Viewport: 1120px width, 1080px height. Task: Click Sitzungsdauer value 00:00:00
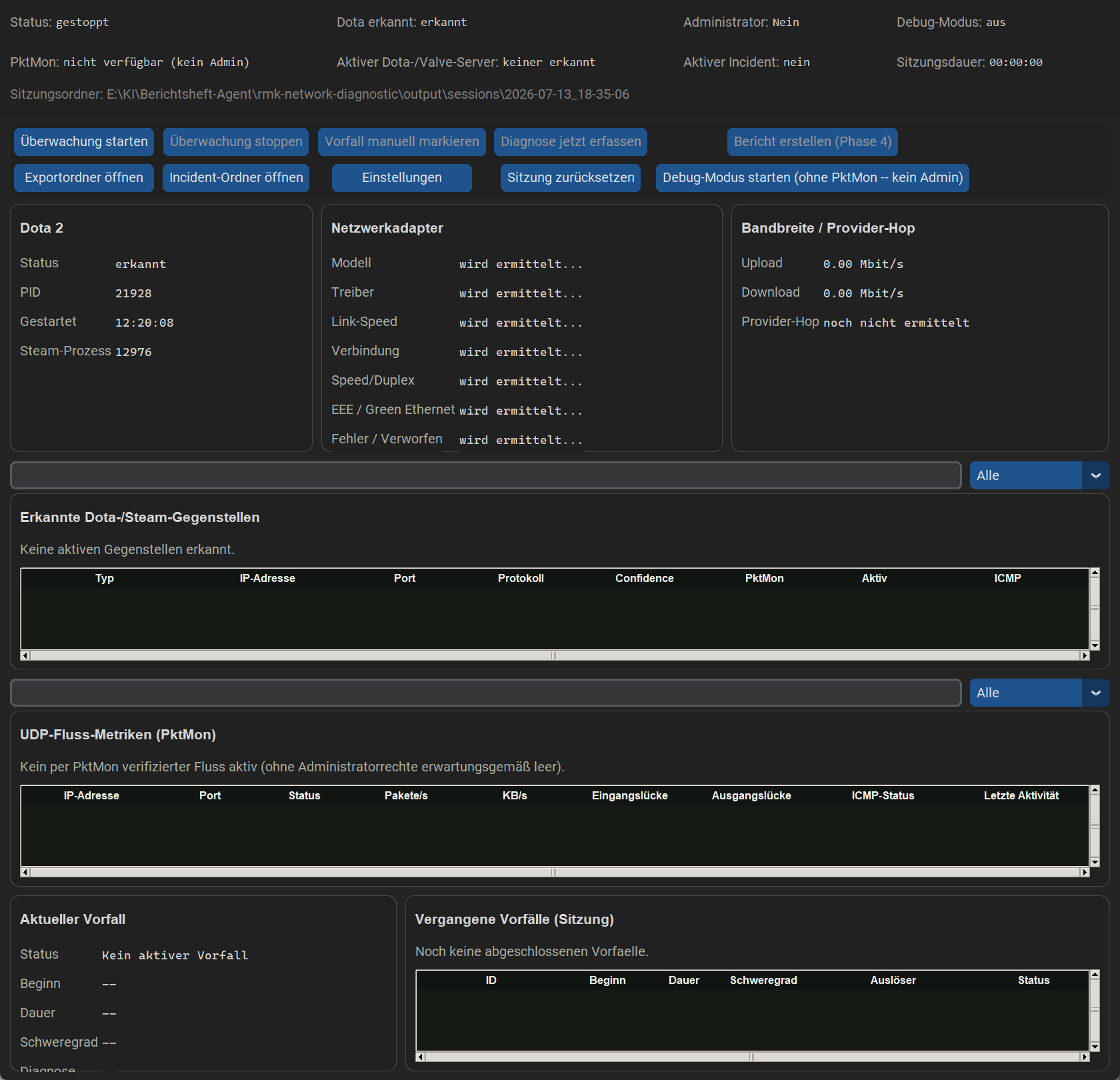click(x=1016, y=62)
